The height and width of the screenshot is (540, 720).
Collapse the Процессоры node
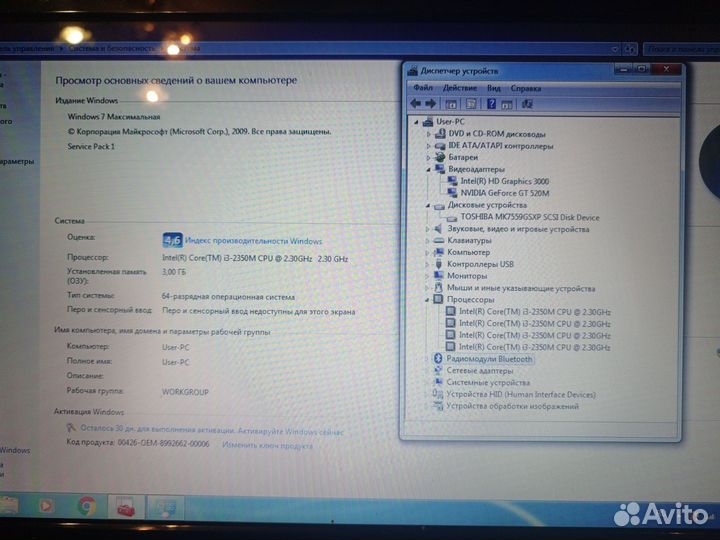click(x=427, y=300)
